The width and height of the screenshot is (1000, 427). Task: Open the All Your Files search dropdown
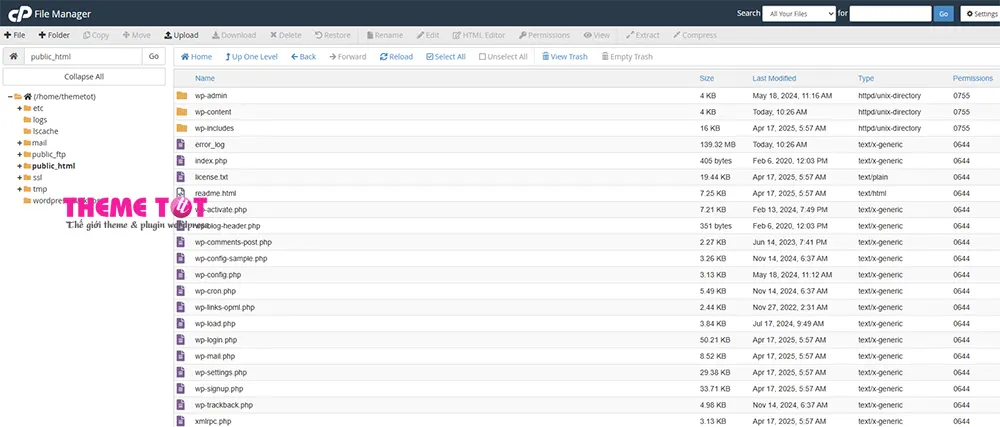[799, 13]
